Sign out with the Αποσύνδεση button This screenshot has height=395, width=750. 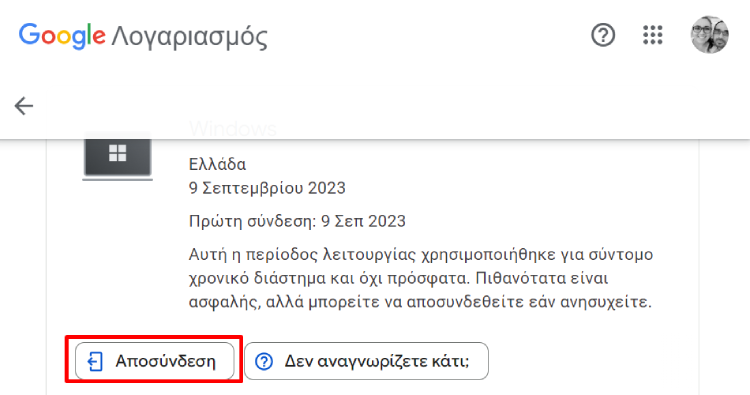click(154, 361)
